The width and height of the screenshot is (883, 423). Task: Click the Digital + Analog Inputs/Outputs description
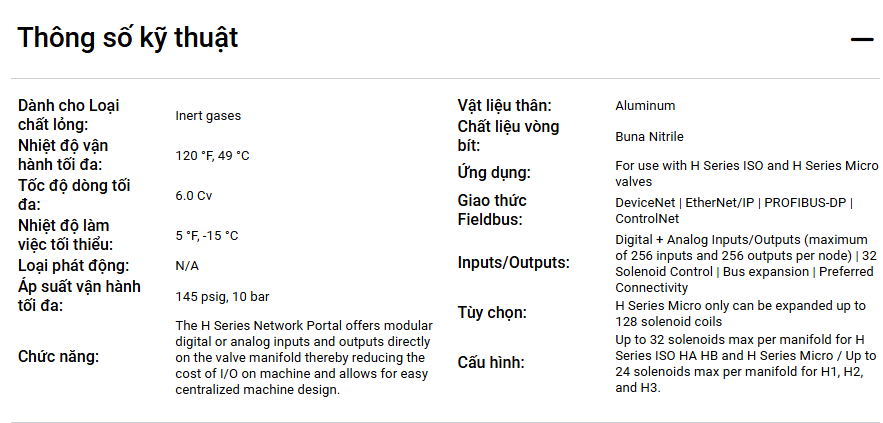(x=746, y=263)
